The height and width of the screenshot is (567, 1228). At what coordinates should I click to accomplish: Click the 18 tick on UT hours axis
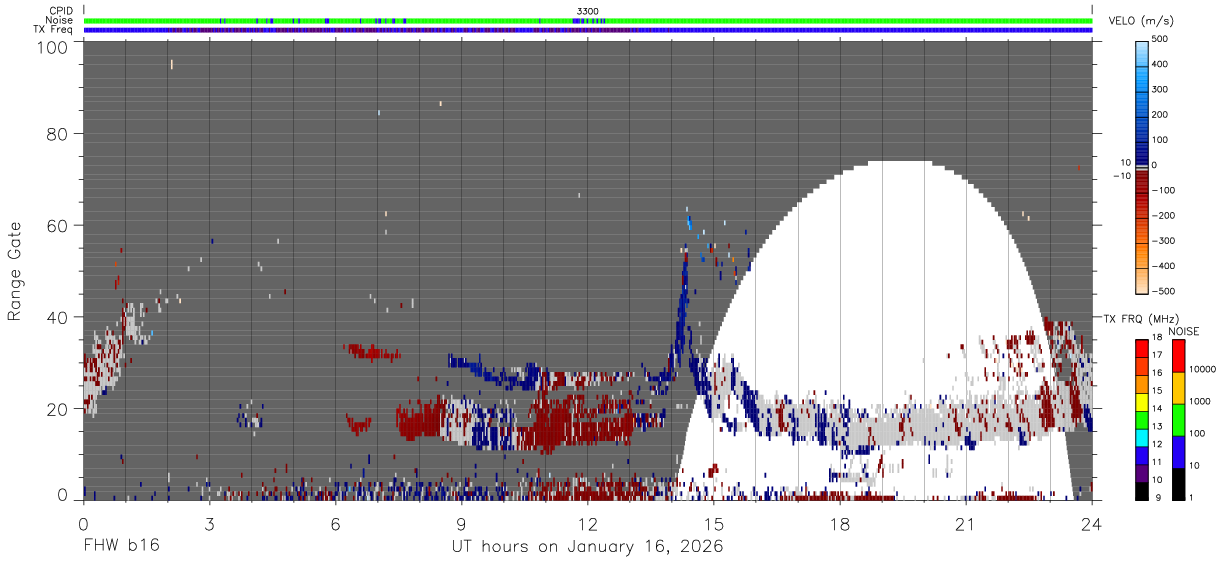coord(840,524)
